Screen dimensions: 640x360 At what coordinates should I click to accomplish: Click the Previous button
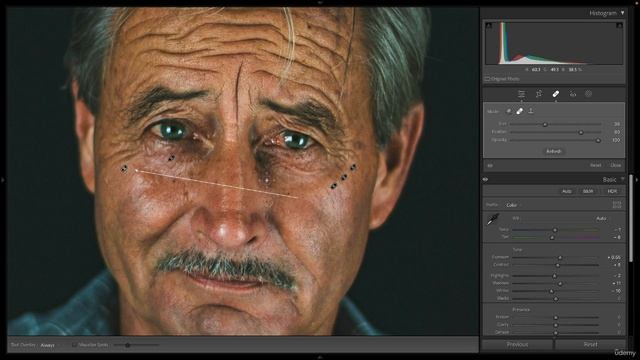click(x=517, y=344)
